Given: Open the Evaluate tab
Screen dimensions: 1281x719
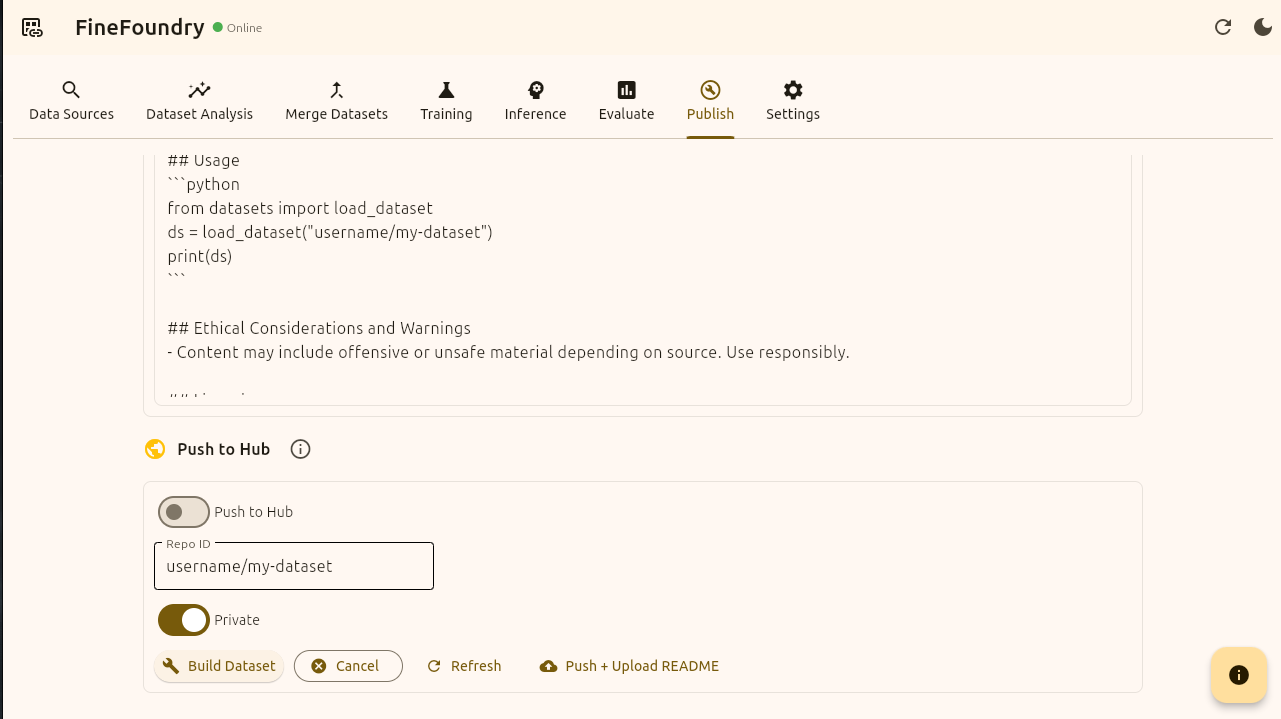Looking at the screenshot, I should pos(626,101).
